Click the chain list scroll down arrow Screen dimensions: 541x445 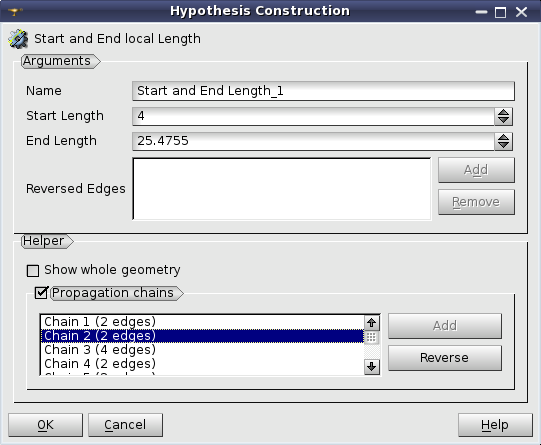[x=372, y=366]
